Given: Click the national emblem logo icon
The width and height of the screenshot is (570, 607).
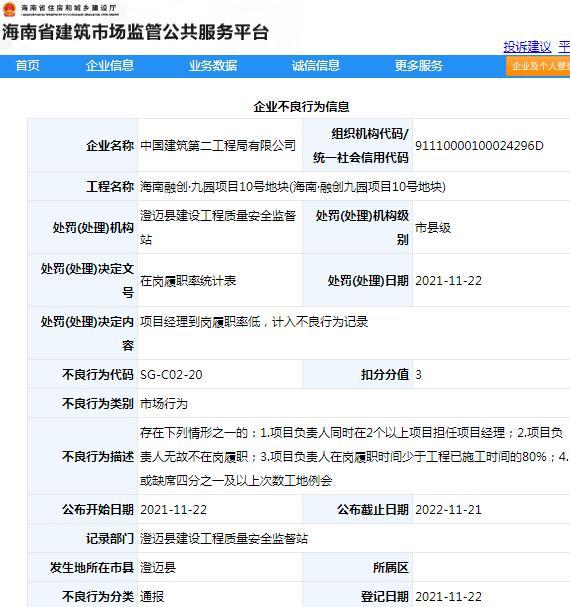Looking at the screenshot, I should pyautogui.click(x=9, y=9).
